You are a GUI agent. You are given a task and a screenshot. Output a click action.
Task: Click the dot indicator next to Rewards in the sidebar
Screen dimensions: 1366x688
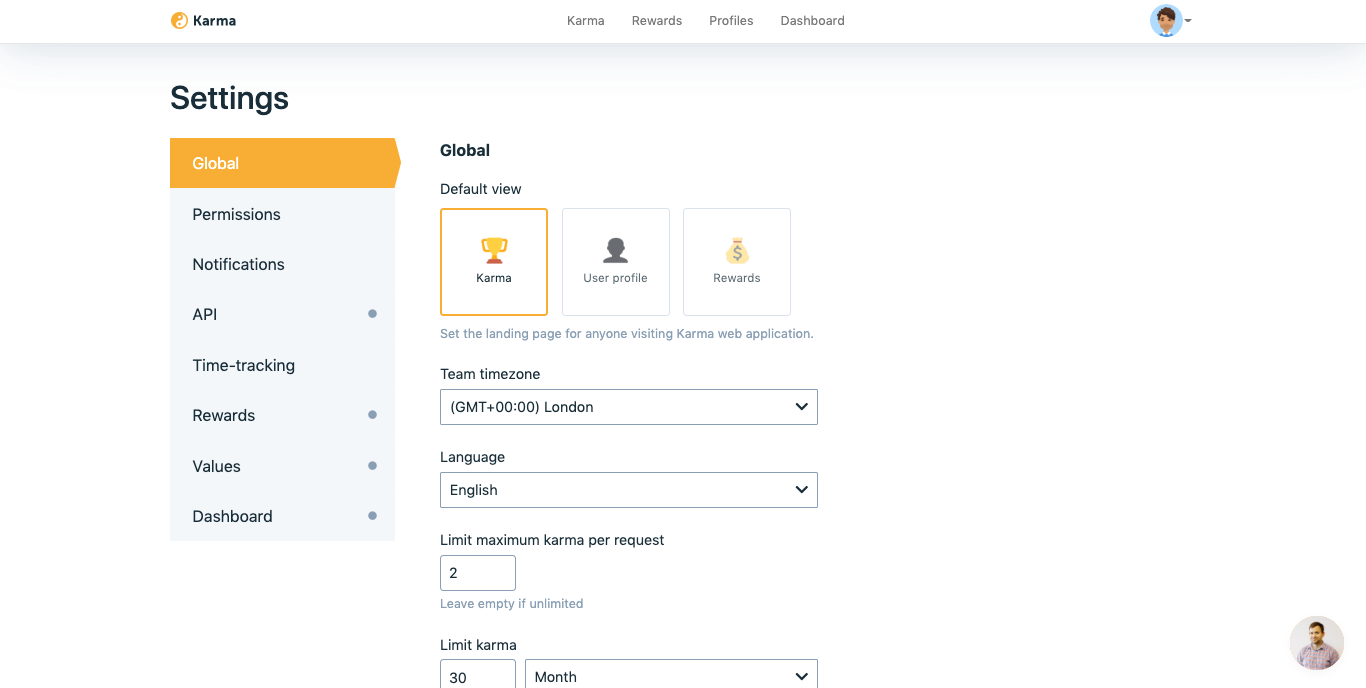click(373, 415)
